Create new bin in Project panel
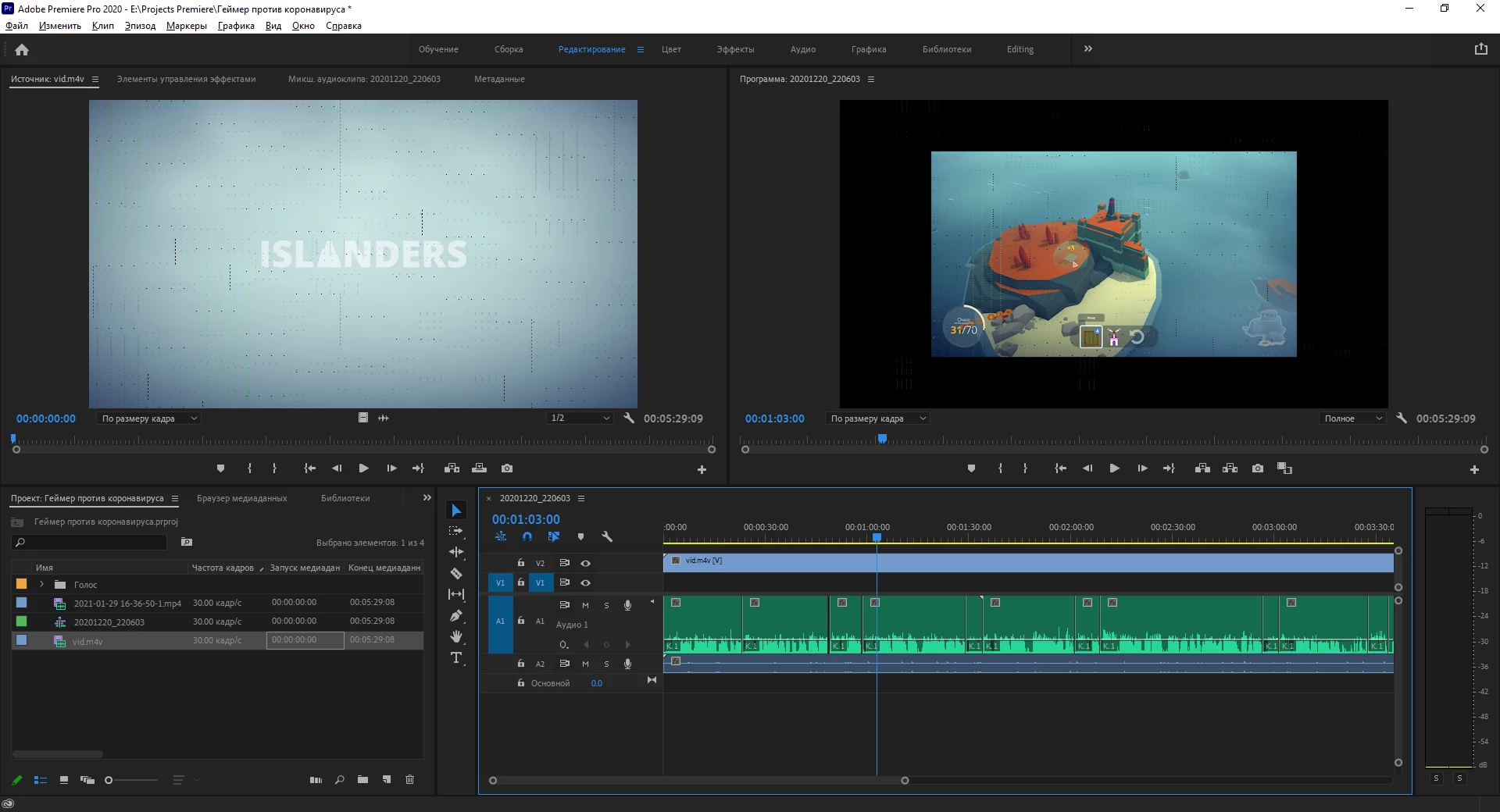Image resolution: width=1500 pixels, height=812 pixels. point(362,779)
